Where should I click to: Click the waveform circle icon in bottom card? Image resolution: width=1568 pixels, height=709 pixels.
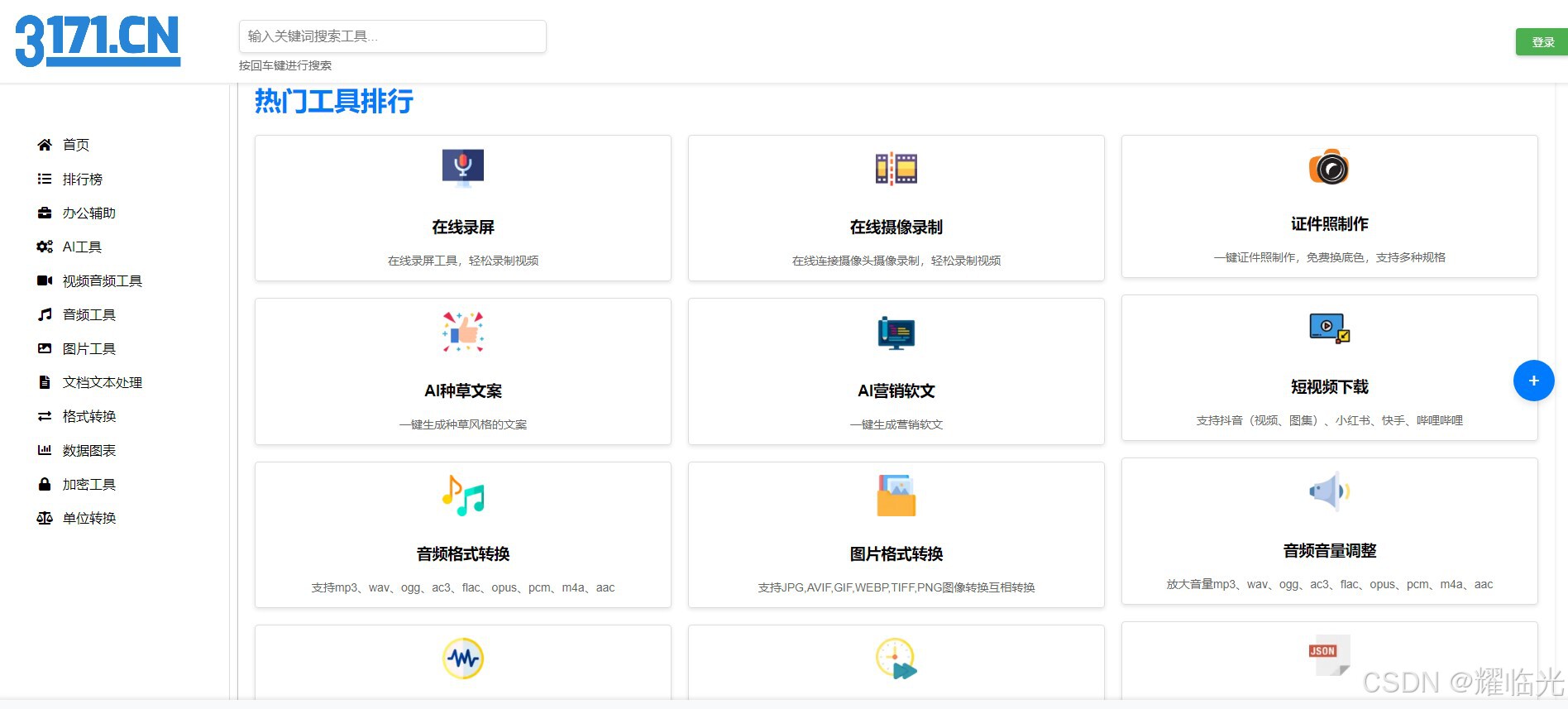click(463, 659)
